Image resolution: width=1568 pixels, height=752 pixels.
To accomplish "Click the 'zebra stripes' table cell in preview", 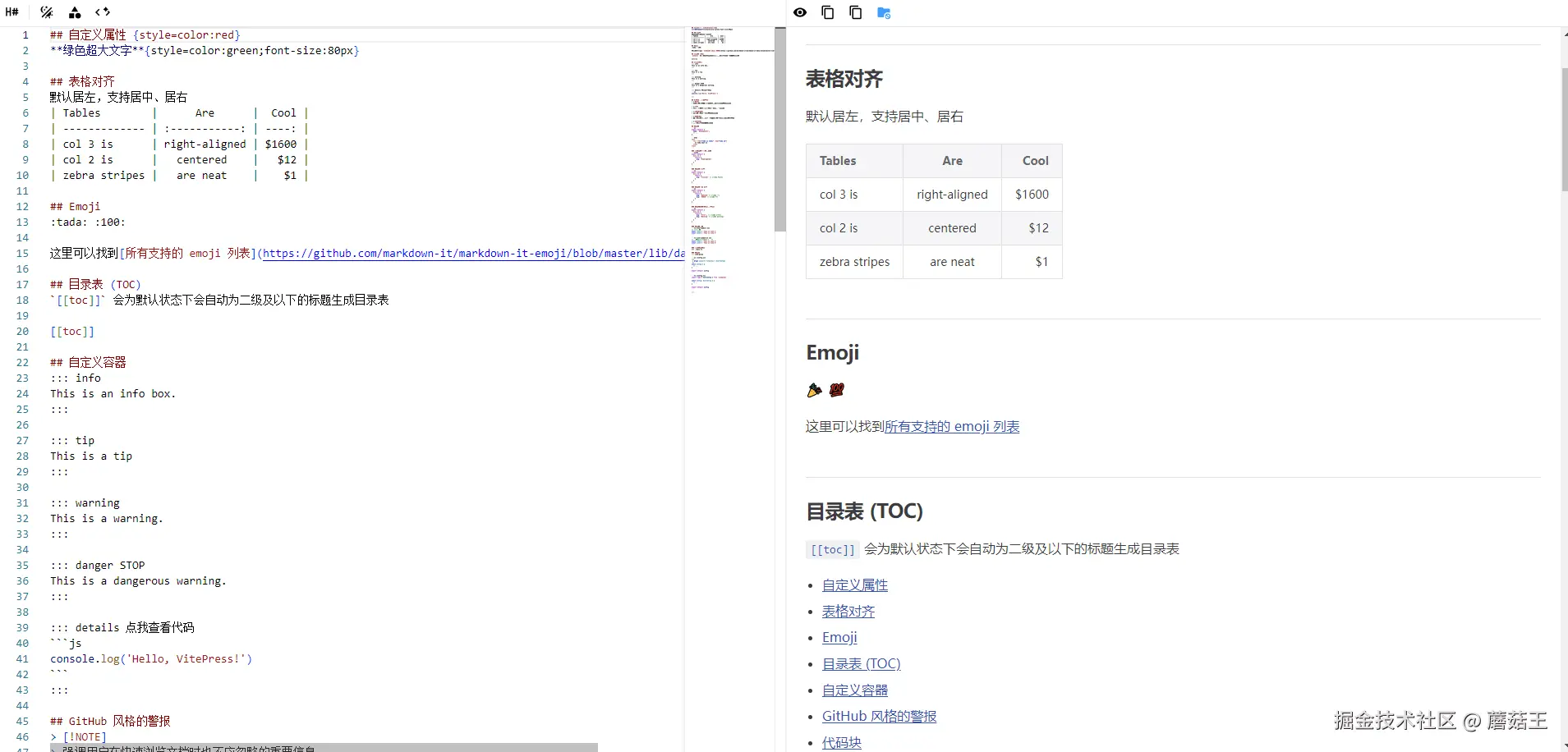I will (854, 262).
